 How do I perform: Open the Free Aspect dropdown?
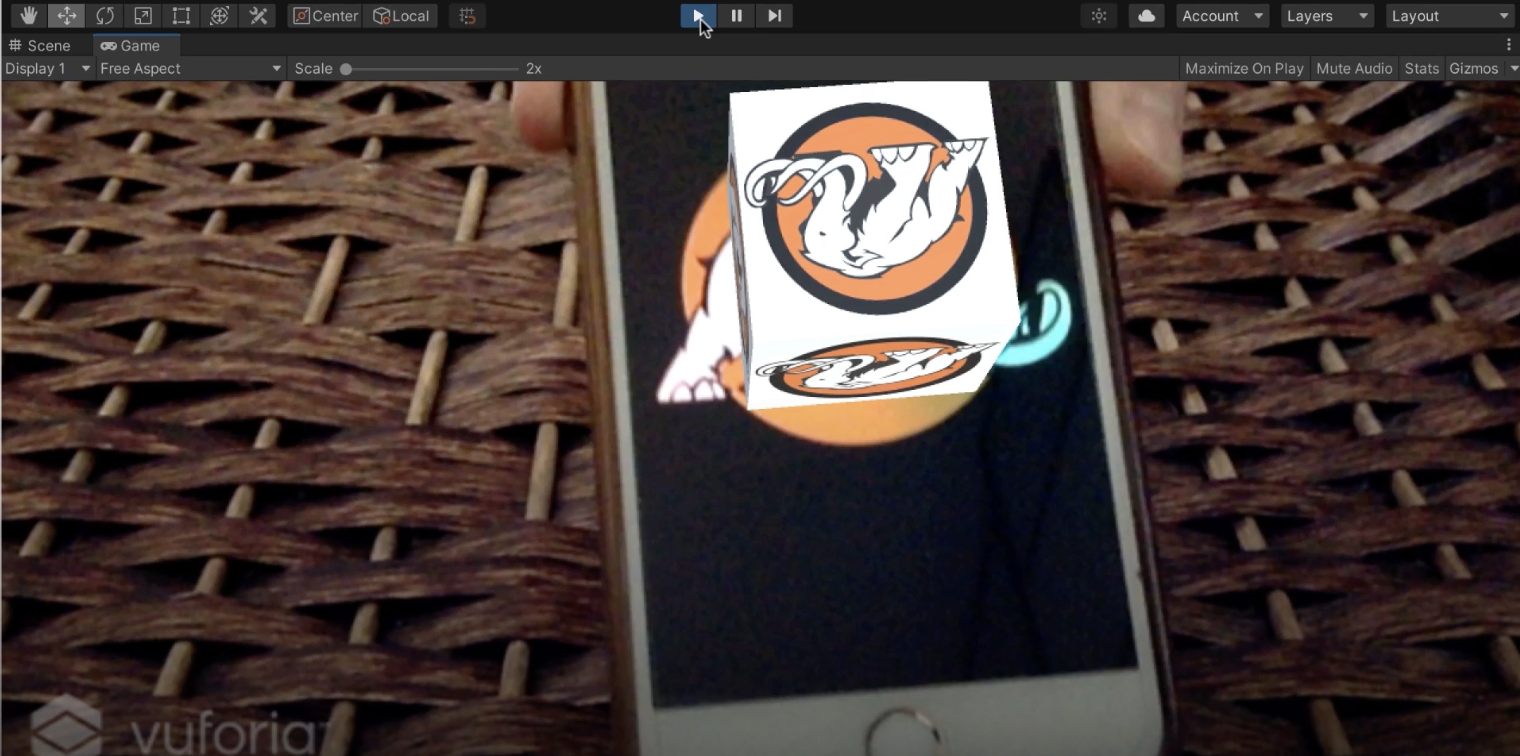191,68
